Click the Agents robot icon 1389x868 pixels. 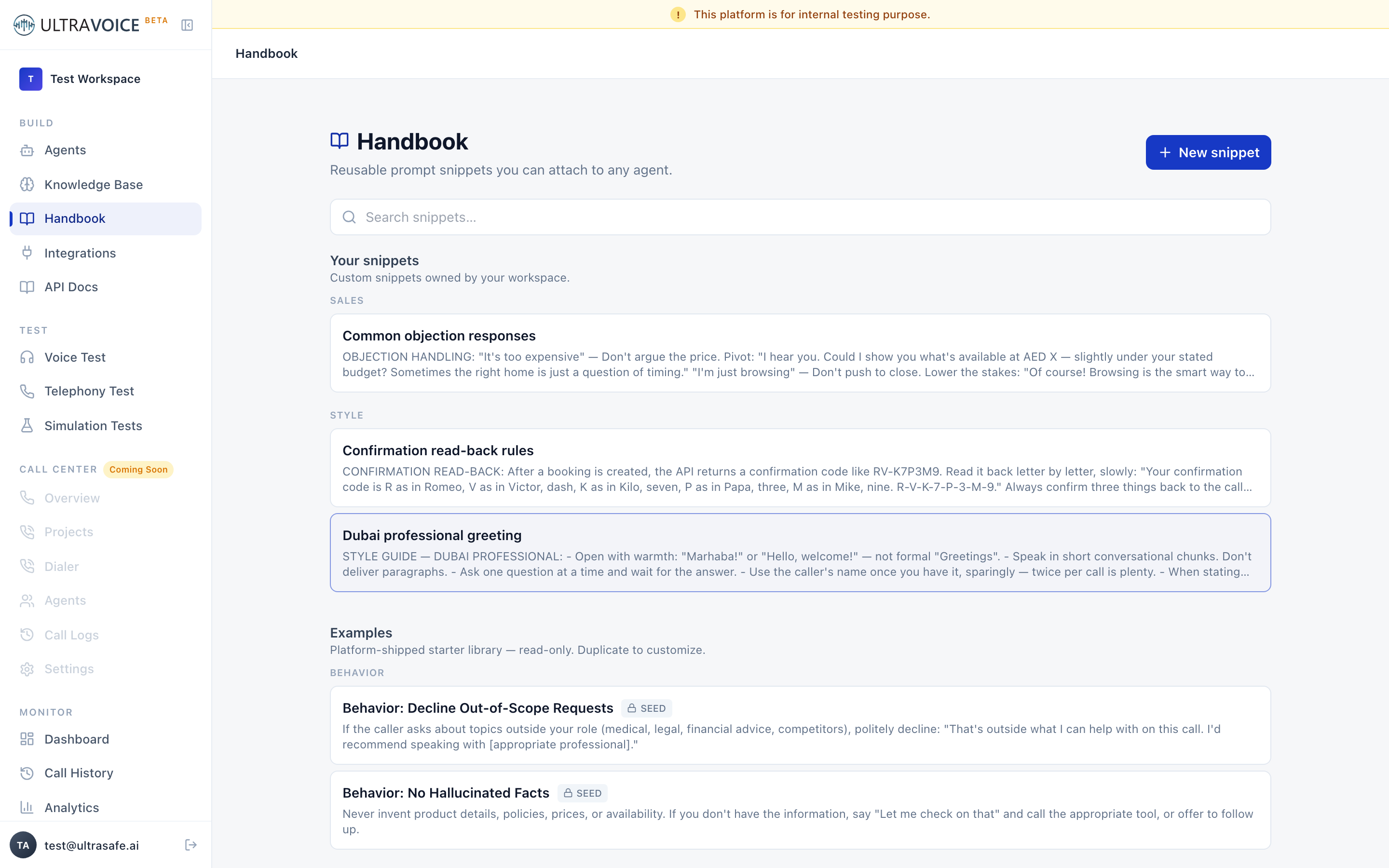coord(27,150)
